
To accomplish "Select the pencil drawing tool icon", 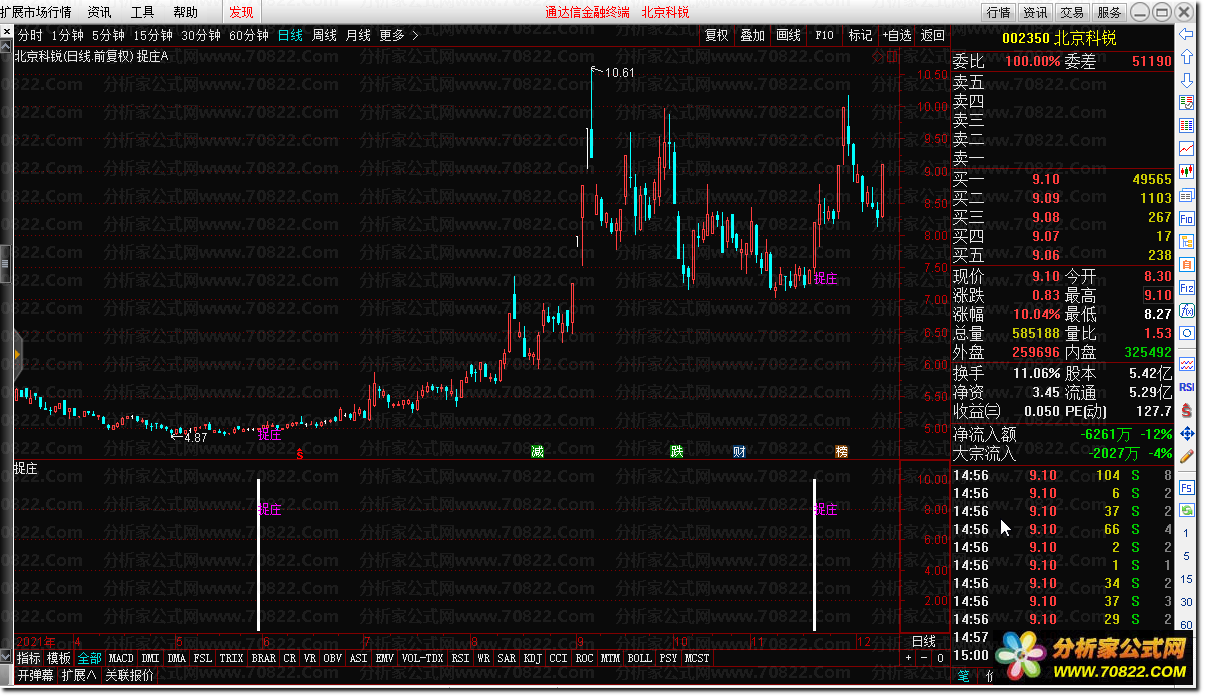I will click(1186, 456).
